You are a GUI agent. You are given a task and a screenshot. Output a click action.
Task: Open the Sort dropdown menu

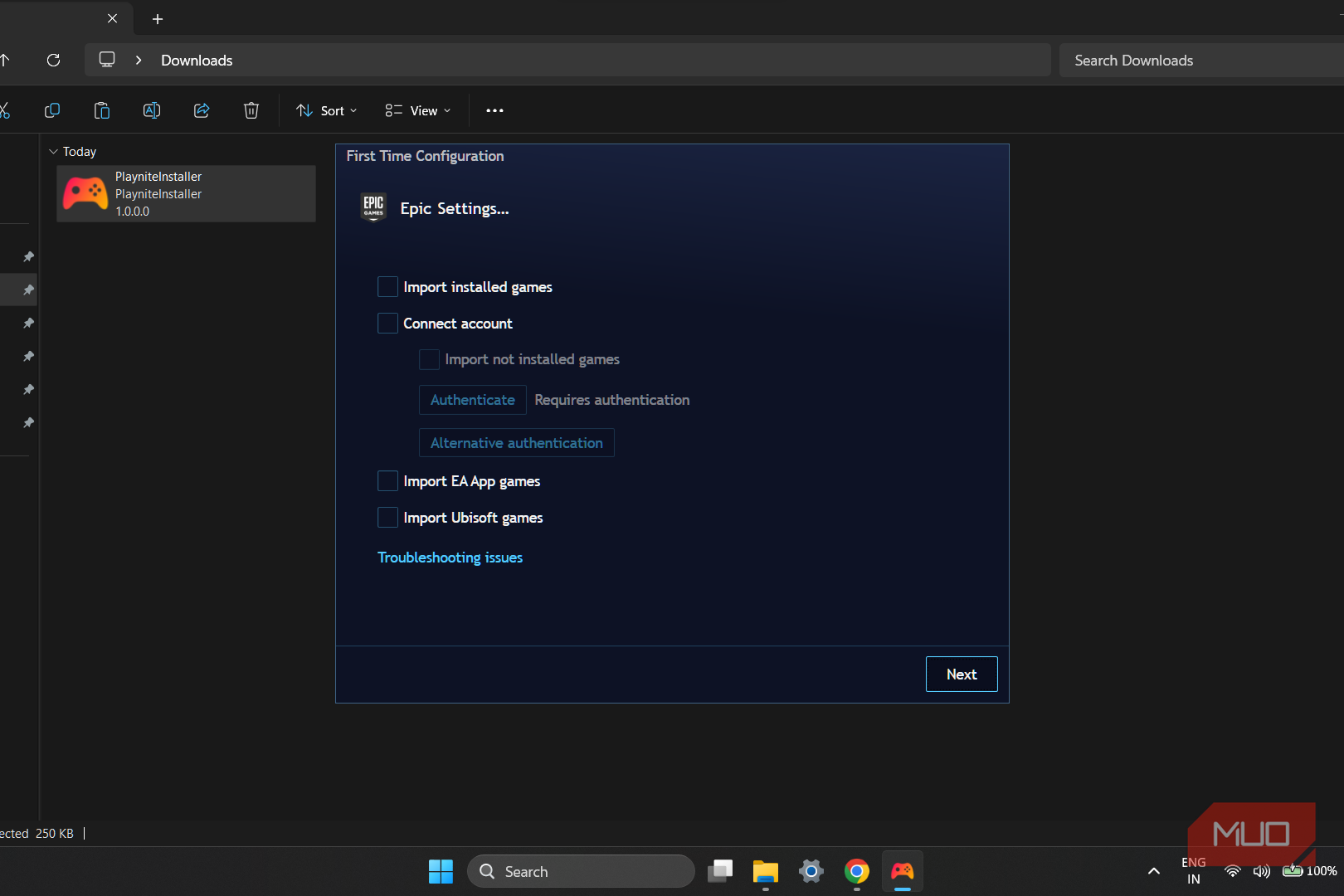click(x=327, y=110)
